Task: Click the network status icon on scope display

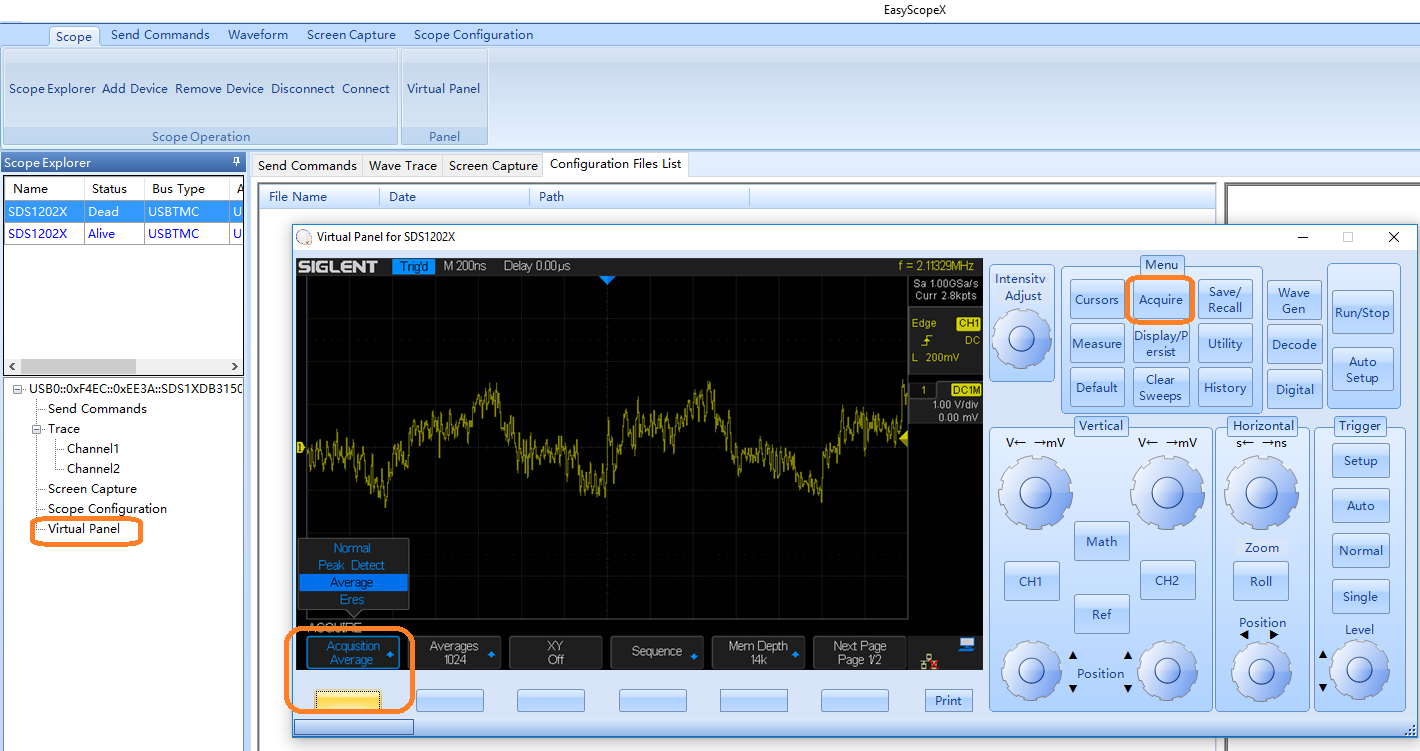Action: pos(929,659)
